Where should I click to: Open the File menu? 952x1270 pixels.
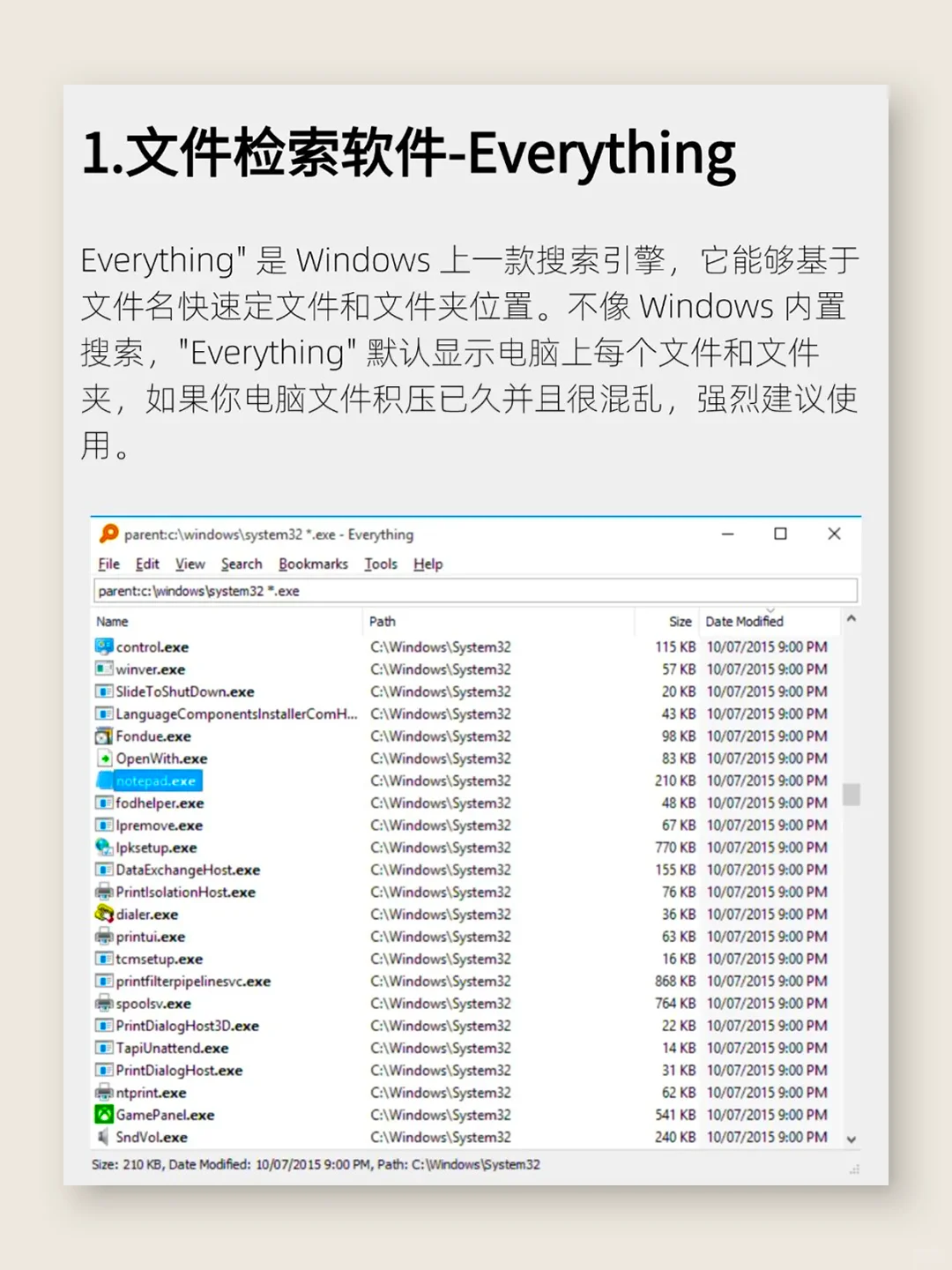(x=108, y=564)
